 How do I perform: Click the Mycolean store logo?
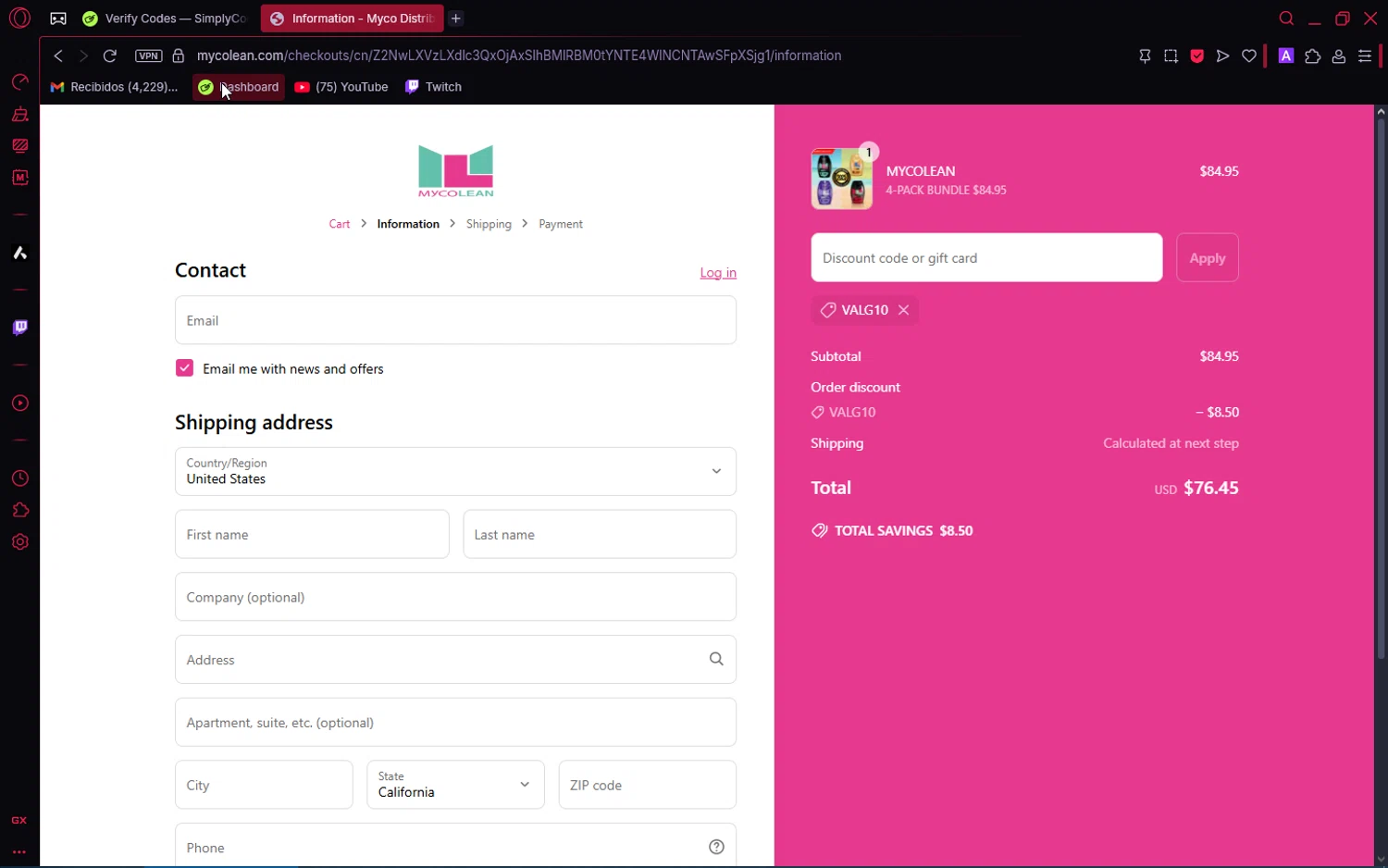point(455,170)
